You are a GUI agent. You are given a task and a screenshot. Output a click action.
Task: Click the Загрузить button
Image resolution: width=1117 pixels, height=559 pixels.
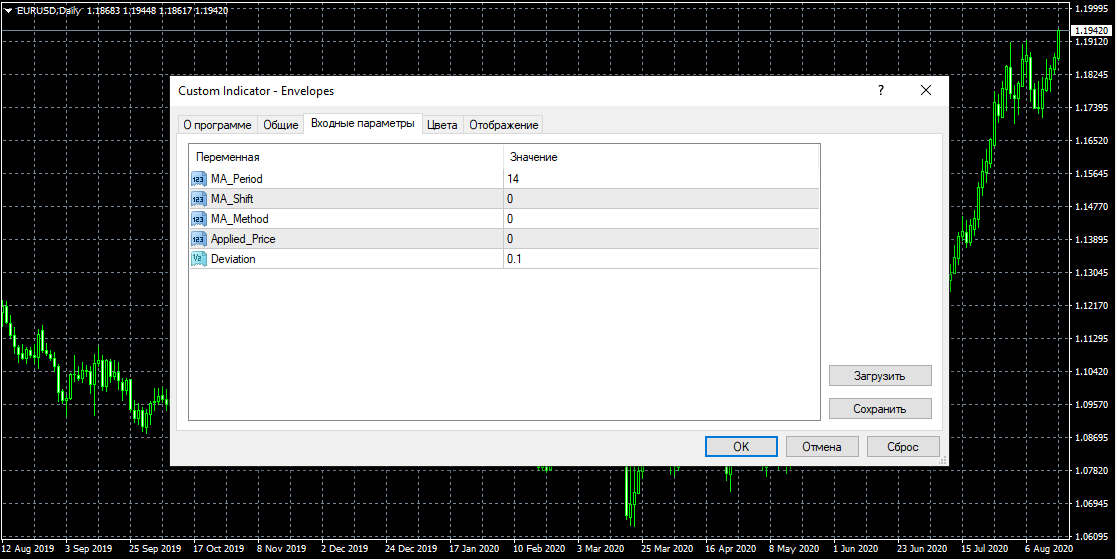pyautogui.click(x=879, y=376)
